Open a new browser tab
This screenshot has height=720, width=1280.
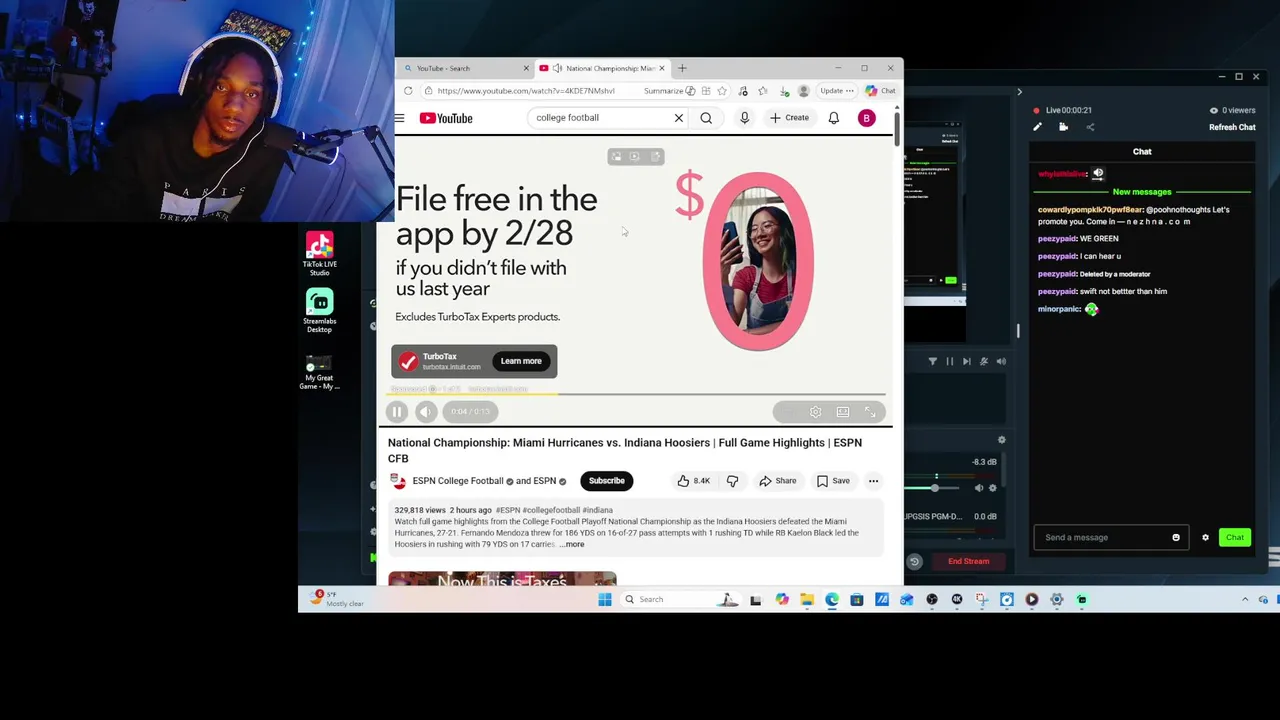(x=682, y=68)
